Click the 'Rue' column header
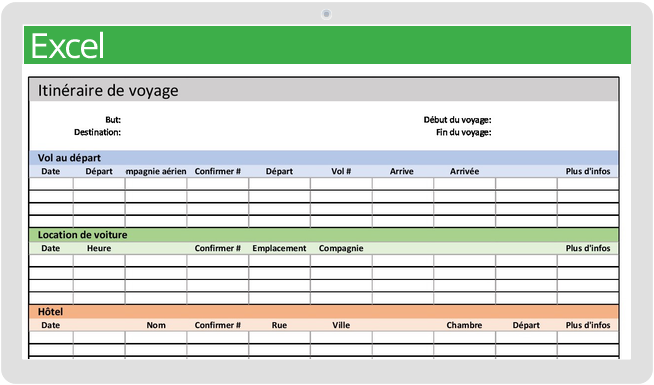The image size is (654, 385). coord(279,325)
